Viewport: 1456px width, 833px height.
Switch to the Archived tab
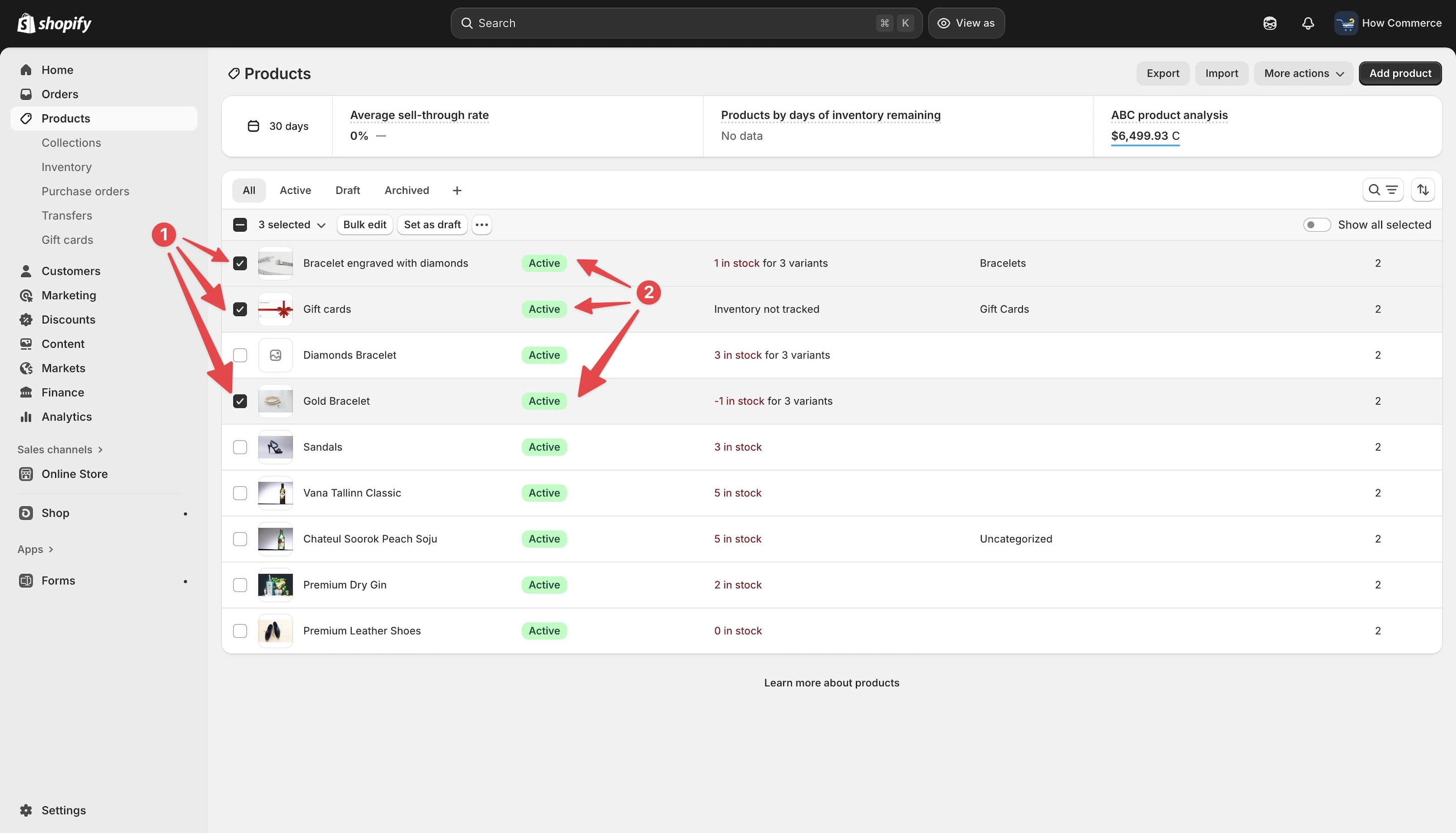(x=406, y=191)
